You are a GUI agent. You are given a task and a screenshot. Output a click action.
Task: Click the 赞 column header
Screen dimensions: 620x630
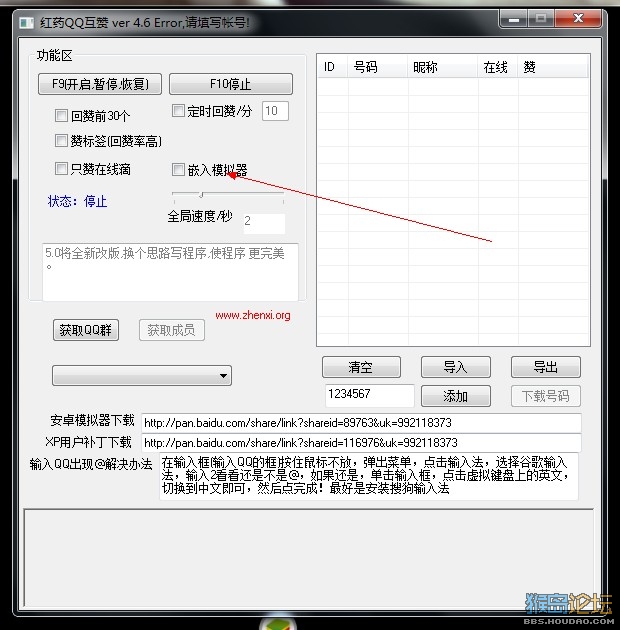(553, 67)
